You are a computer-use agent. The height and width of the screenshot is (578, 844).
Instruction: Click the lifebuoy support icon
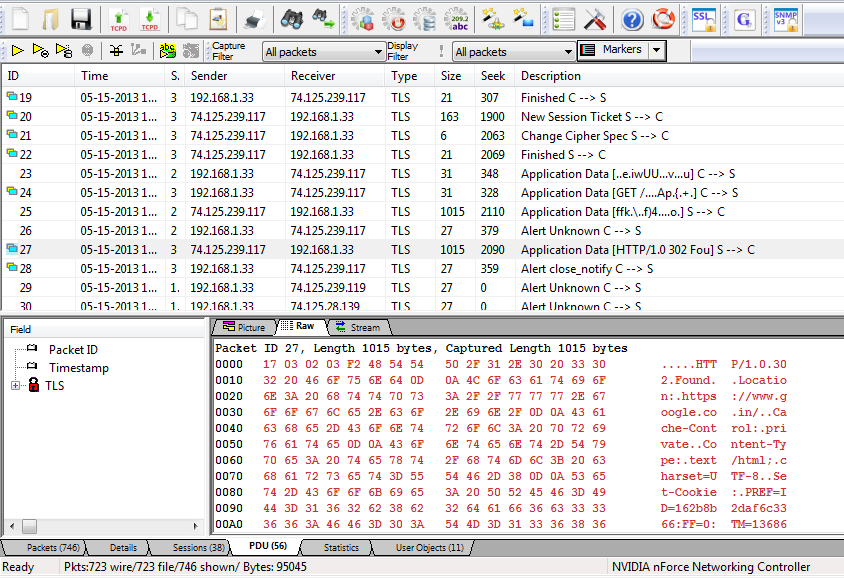point(663,18)
